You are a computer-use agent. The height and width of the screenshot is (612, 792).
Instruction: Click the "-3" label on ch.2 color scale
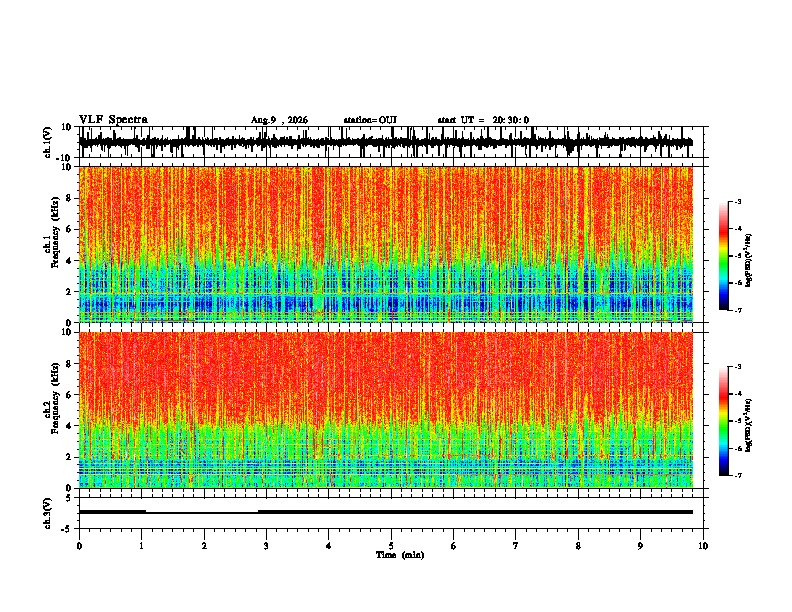(x=737, y=367)
